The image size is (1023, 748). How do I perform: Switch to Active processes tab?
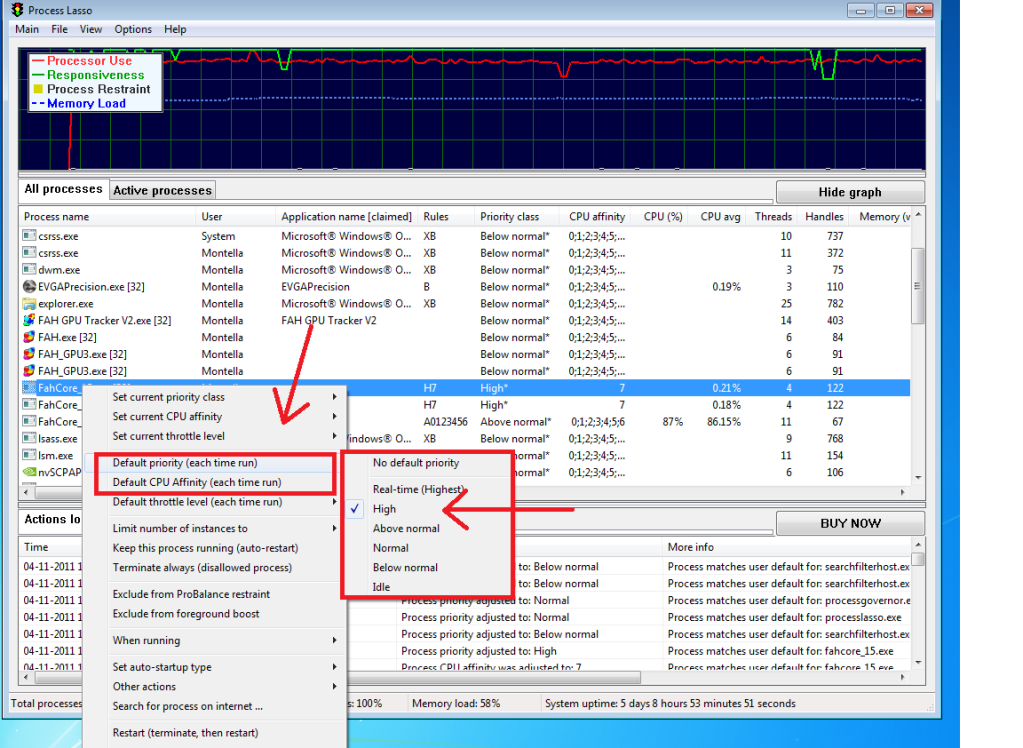[162, 190]
